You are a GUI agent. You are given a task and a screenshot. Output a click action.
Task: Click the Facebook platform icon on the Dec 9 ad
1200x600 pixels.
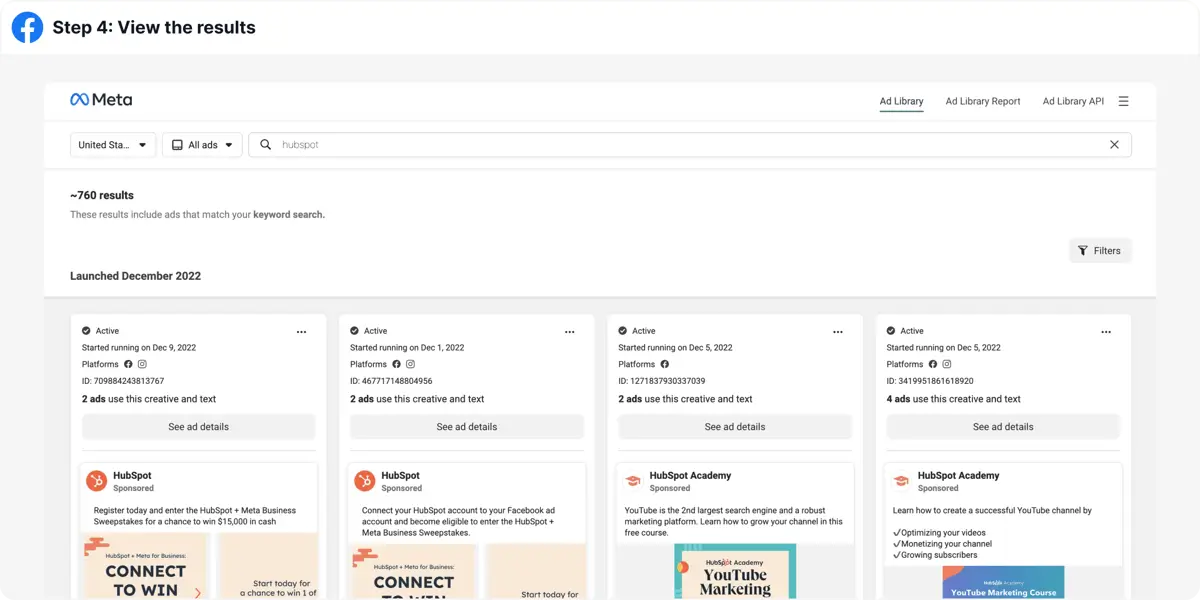tap(128, 365)
